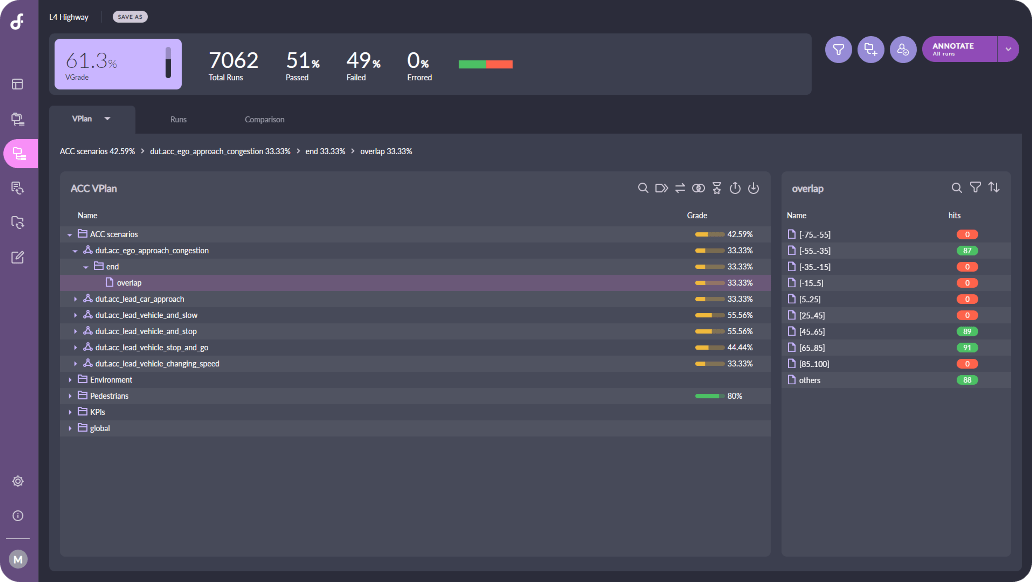The height and width of the screenshot is (582, 1032).
Task: Search within the ACC VPlan panel
Action: point(643,188)
